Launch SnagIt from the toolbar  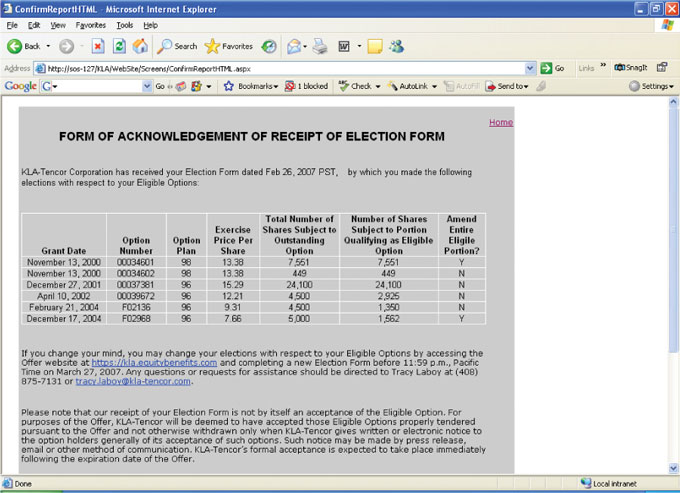[634, 67]
